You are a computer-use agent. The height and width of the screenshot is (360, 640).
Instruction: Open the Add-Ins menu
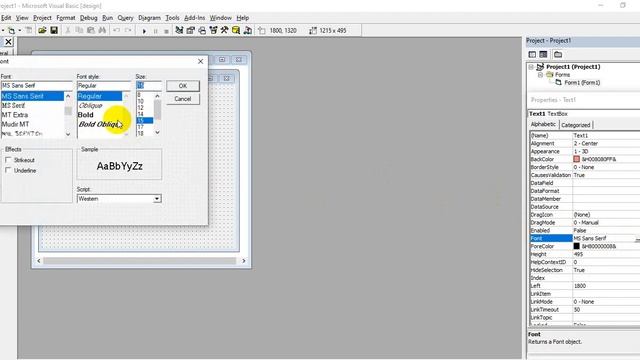pyautogui.click(x=195, y=18)
